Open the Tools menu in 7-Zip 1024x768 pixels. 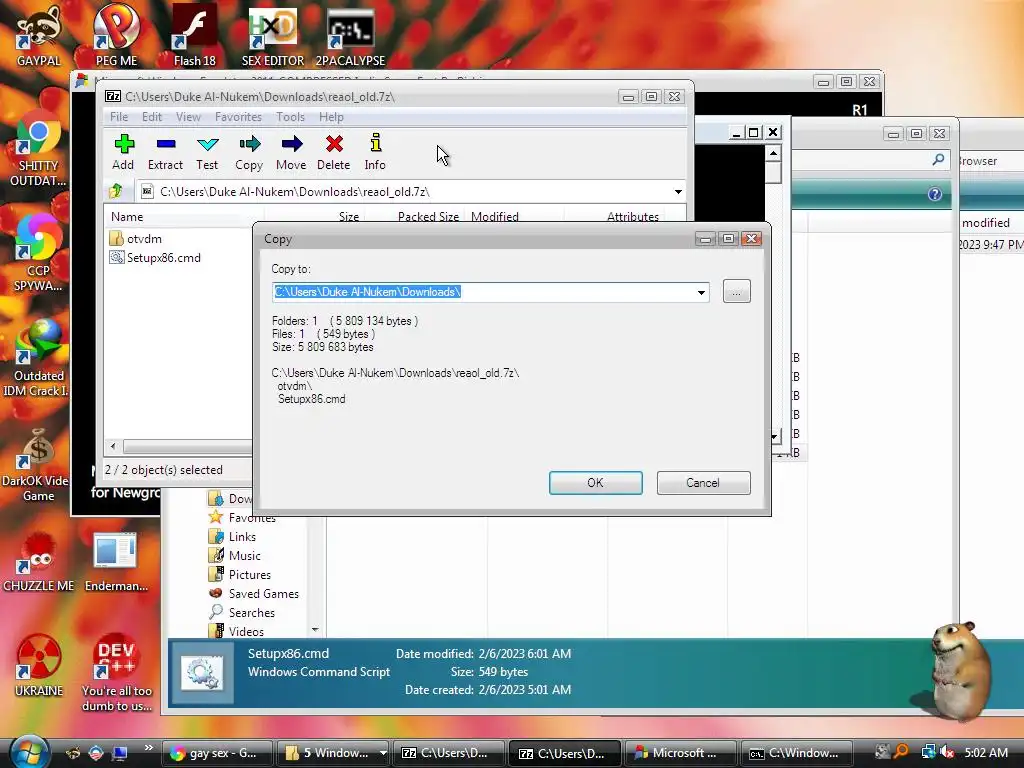click(x=290, y=117)
